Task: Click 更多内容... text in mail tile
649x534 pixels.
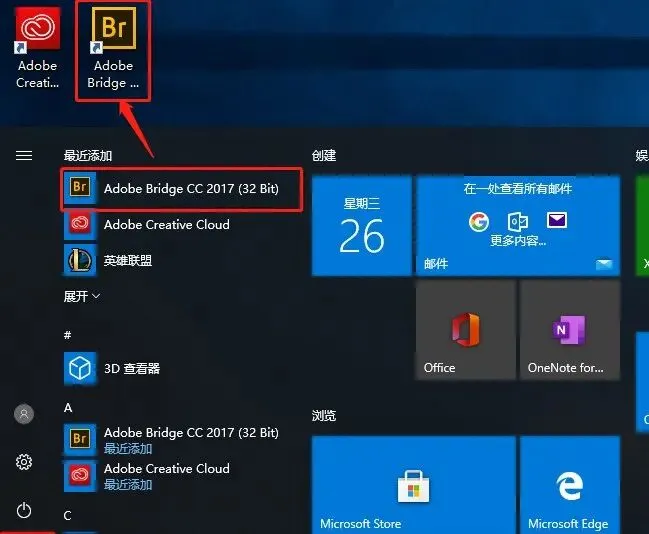Action: click(518, 241)
